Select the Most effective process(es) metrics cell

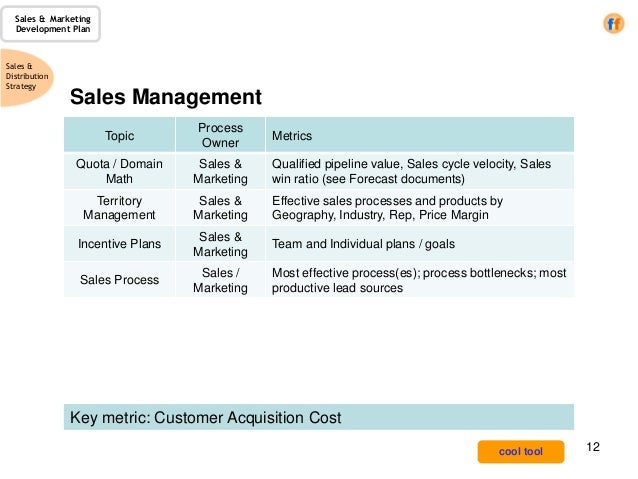click(418, 280)
